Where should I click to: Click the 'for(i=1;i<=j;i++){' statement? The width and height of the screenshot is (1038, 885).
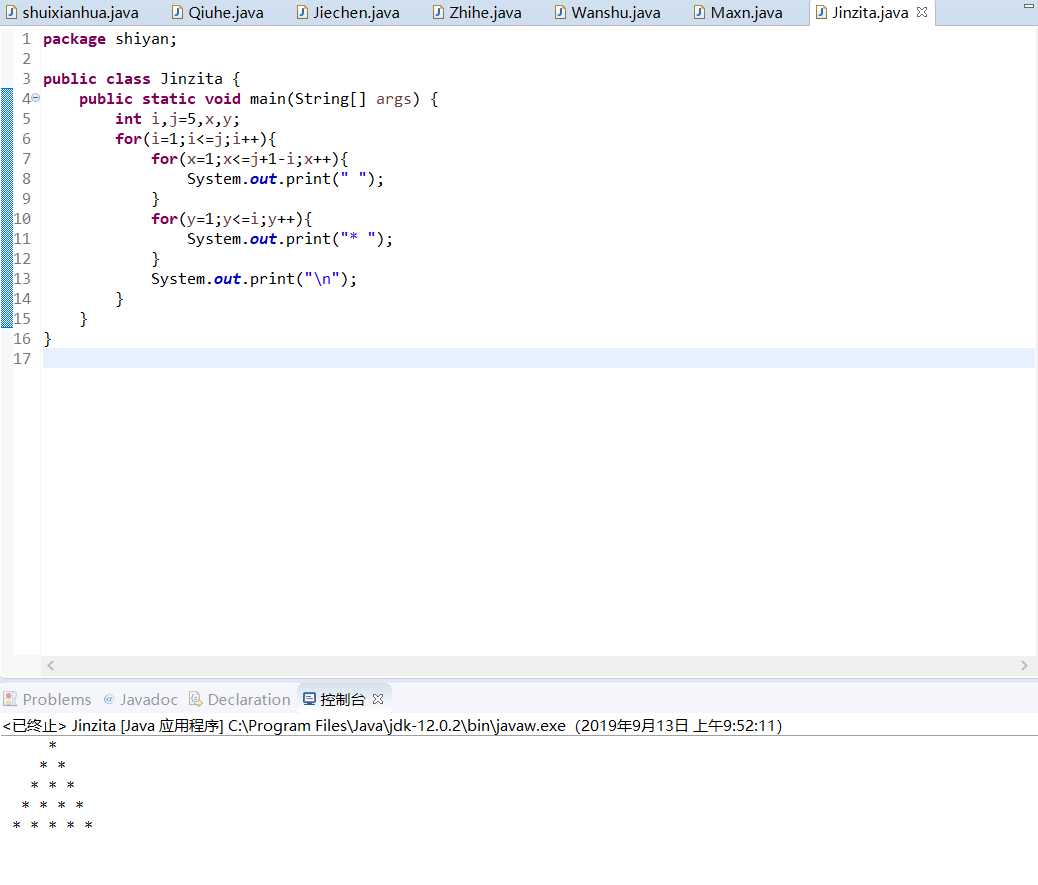[195, 139]
